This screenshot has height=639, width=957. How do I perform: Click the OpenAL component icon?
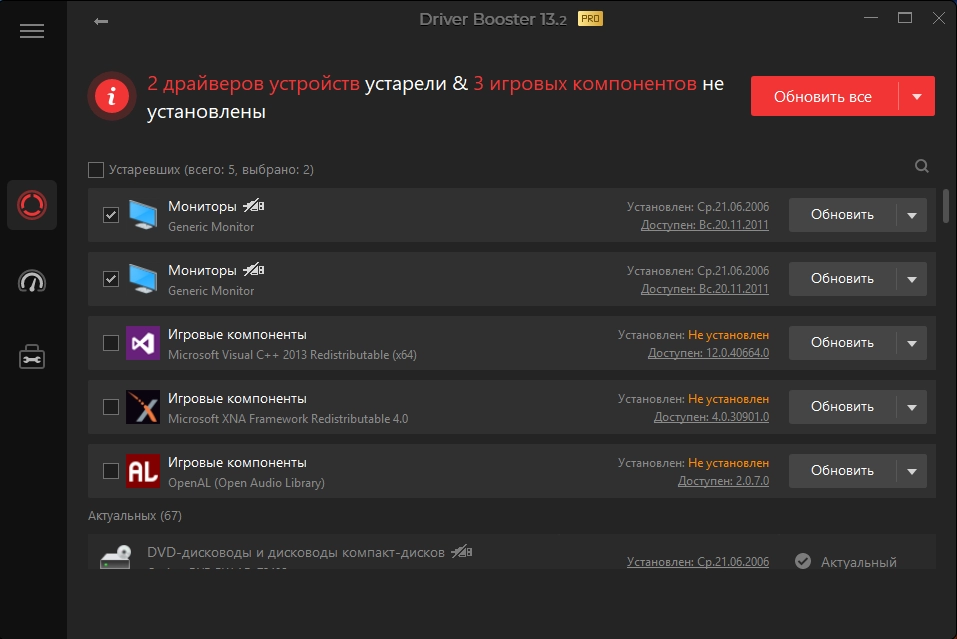[x=143, y=471]
